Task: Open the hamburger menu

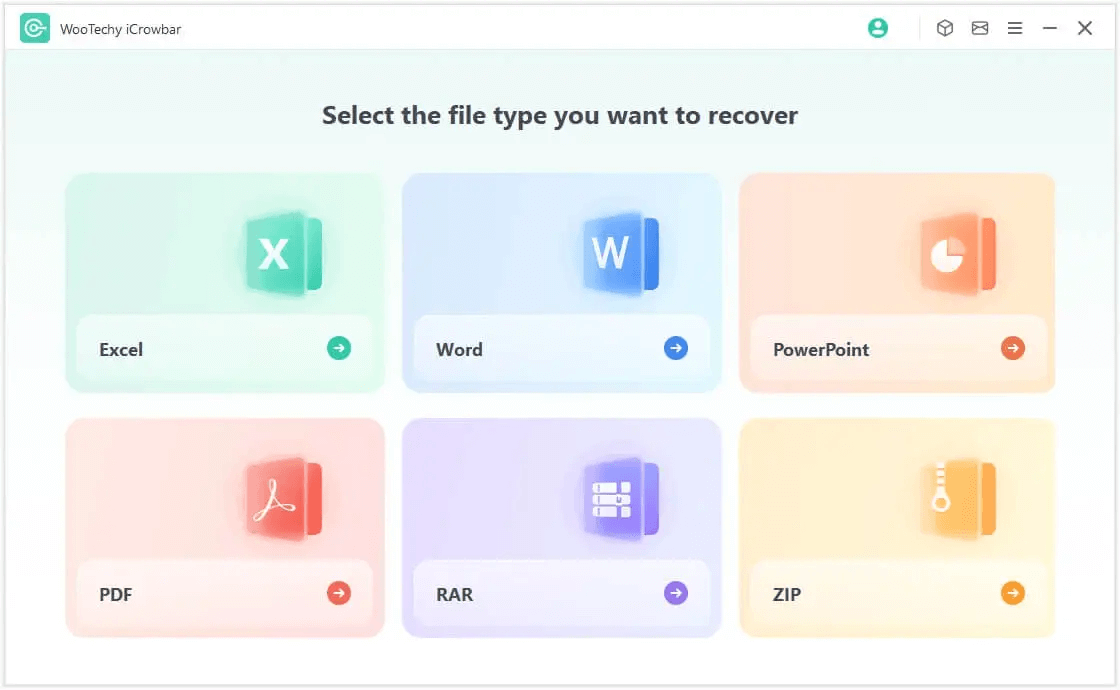Action: coord(1015,28)
